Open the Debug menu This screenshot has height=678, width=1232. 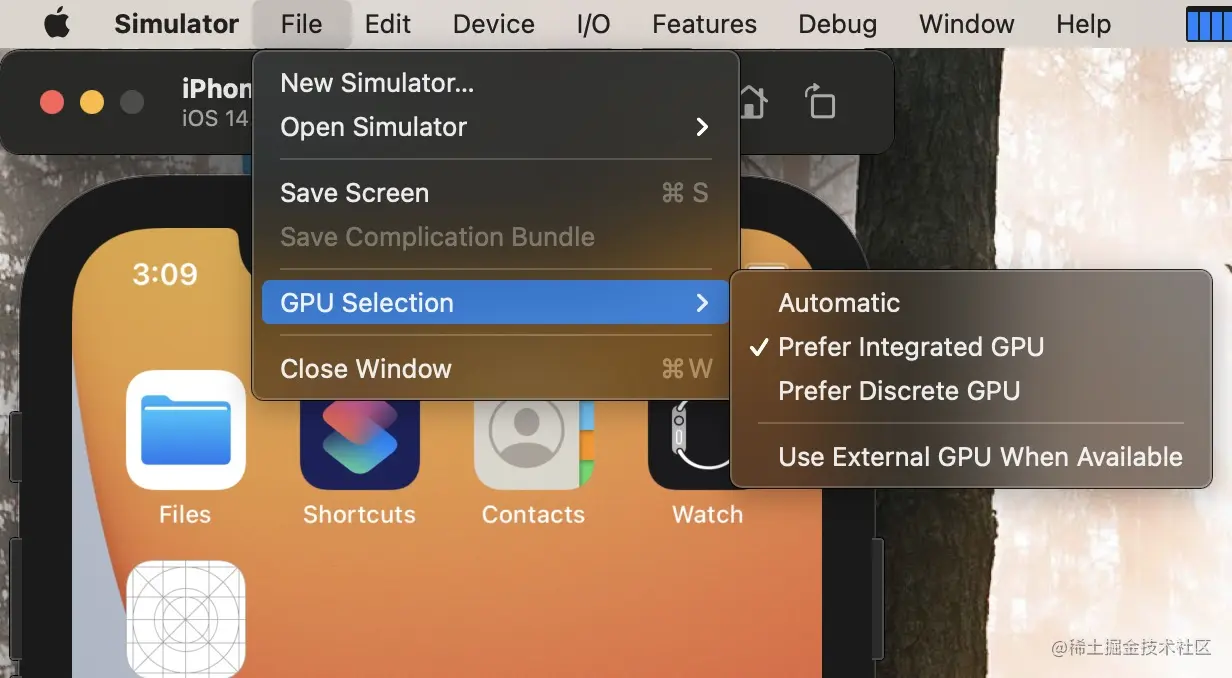[x=838, y=24]
